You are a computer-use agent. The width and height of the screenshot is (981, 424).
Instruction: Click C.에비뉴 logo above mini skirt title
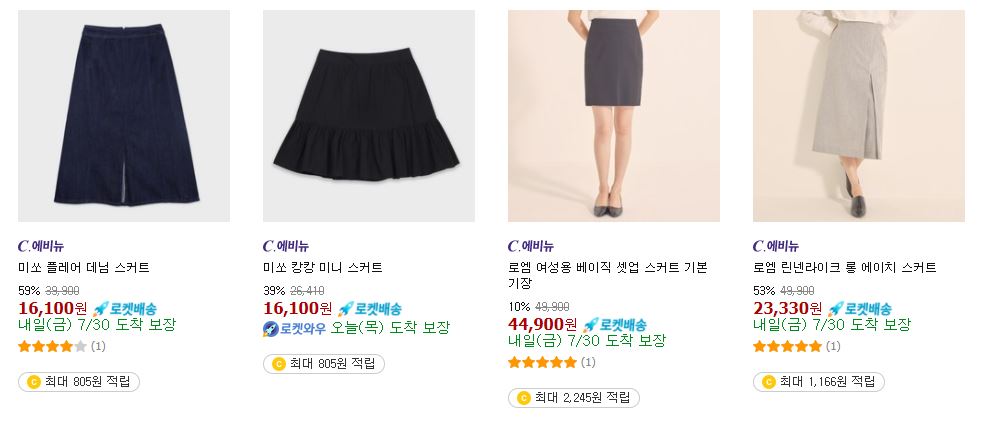pyautogui.click(x=286, y=246)
